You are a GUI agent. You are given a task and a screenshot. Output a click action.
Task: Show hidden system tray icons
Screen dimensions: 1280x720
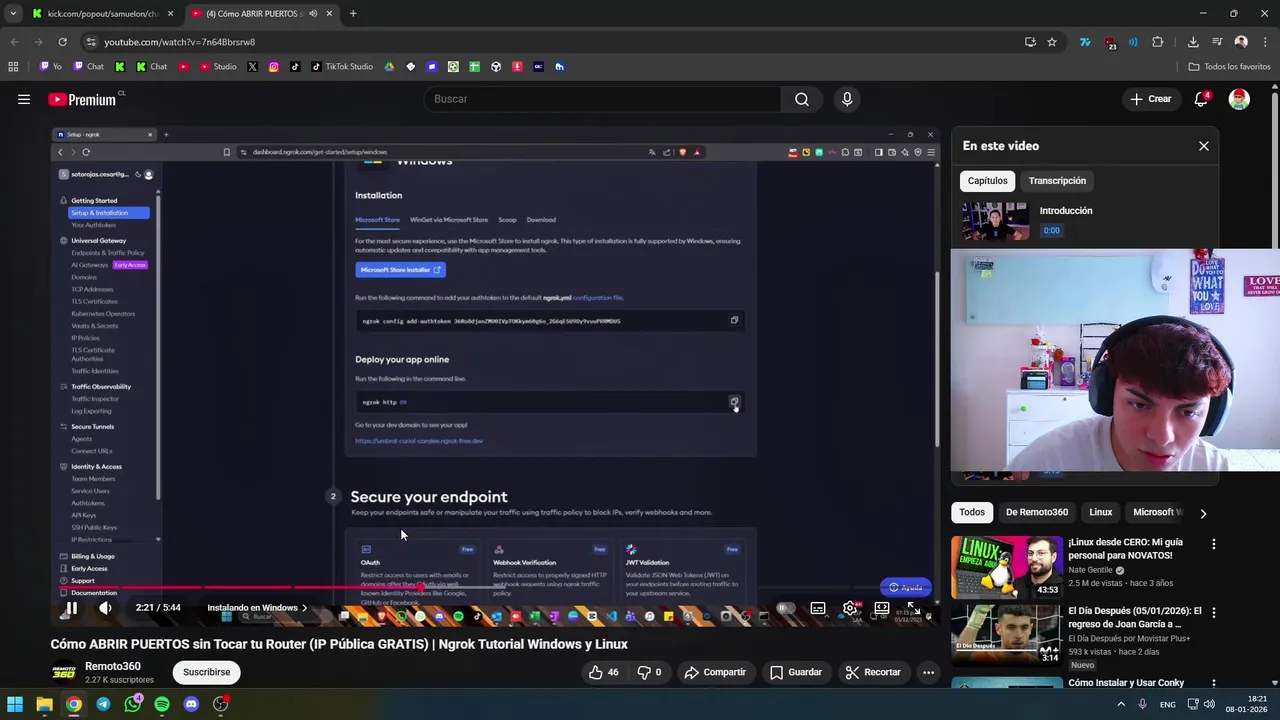pyautogui.click(x=1120, y=704)
